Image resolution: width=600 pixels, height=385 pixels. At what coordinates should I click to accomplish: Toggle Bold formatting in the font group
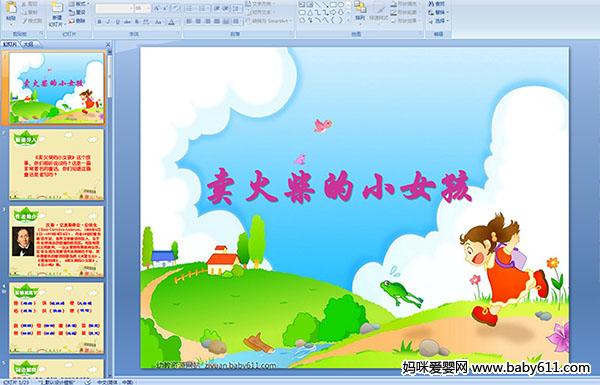(x=99, y=22)
